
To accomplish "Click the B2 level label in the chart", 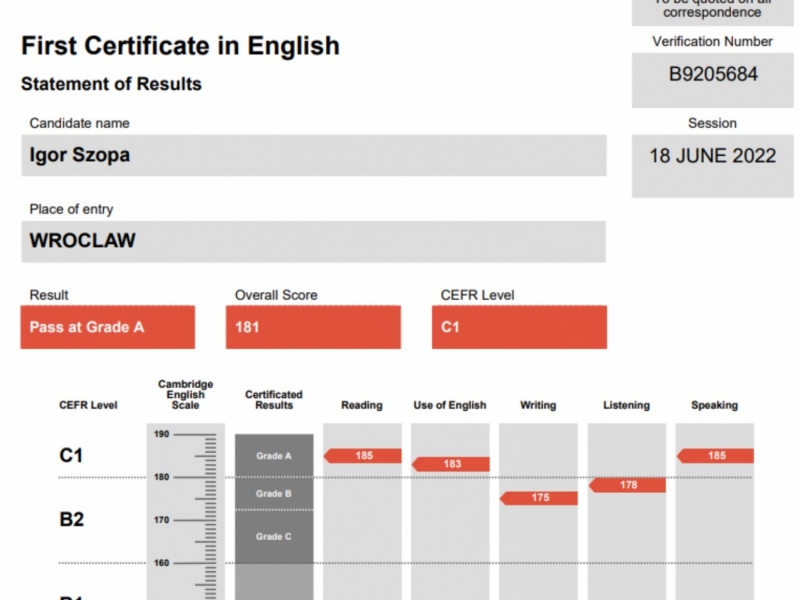I will coord(71,519).
